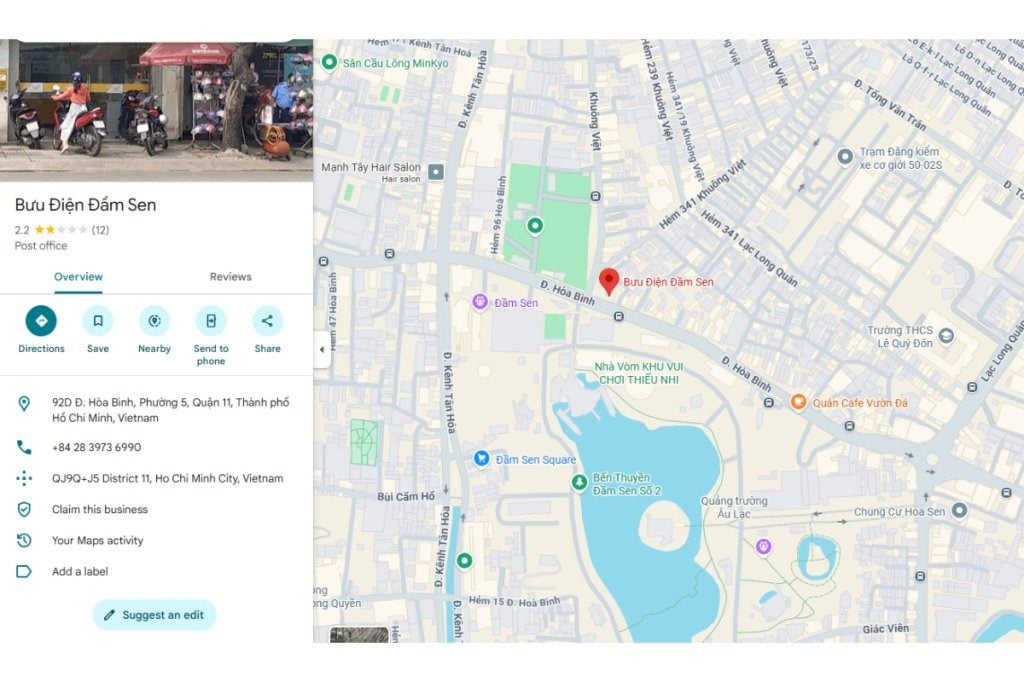Collapse the side panel arrow

[x=321, y=350]
